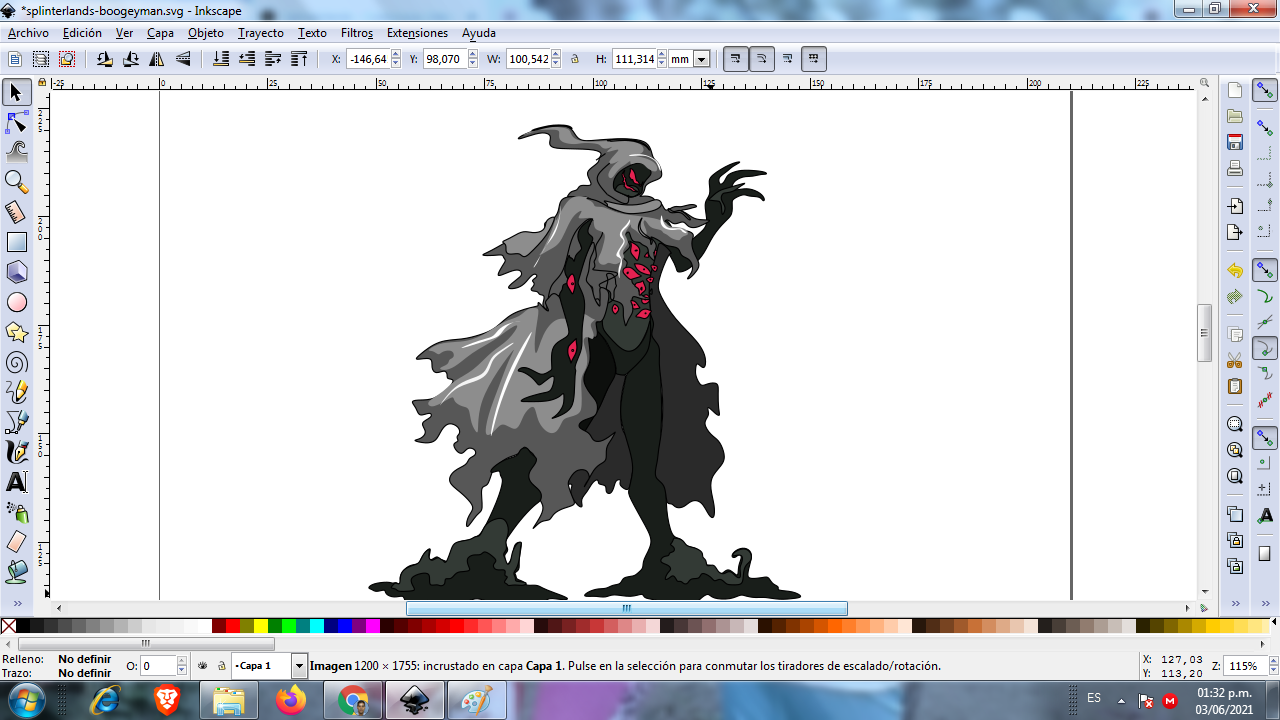1280x720 pixels.
Task: Select the Star polygon tool
Action: pos(16,332)
